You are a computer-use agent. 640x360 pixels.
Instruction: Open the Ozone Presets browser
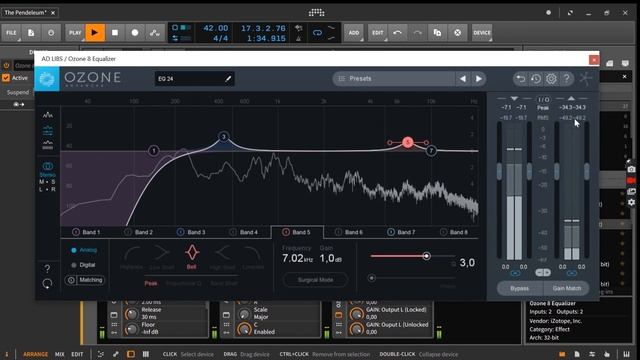[394, 78]
